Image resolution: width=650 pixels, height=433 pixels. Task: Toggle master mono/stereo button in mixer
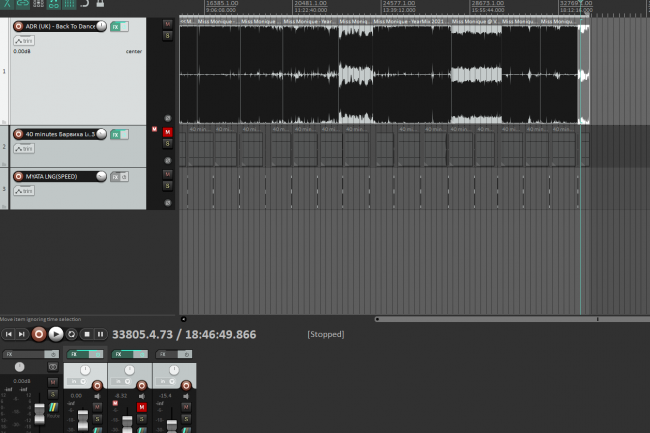(53, 367)
